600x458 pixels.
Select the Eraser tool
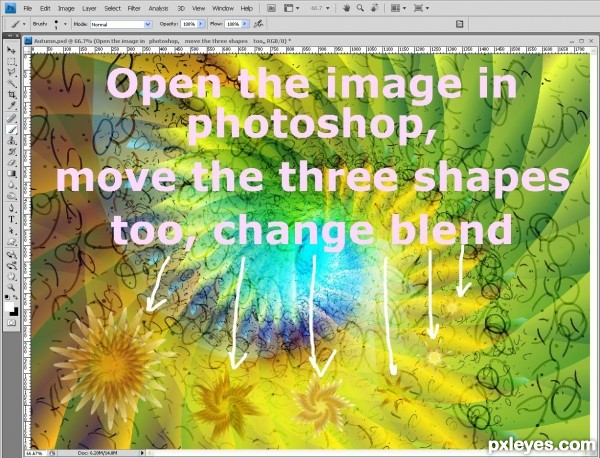pyautogui.click(x=11, y=163)
